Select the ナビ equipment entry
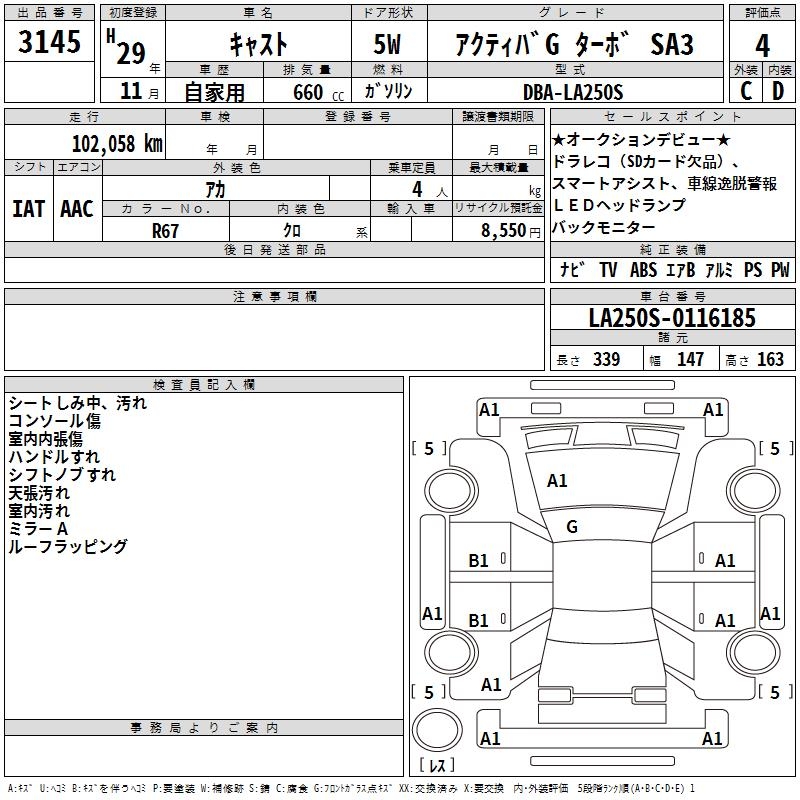Screen dimensions: 800x800 point(571,269)
